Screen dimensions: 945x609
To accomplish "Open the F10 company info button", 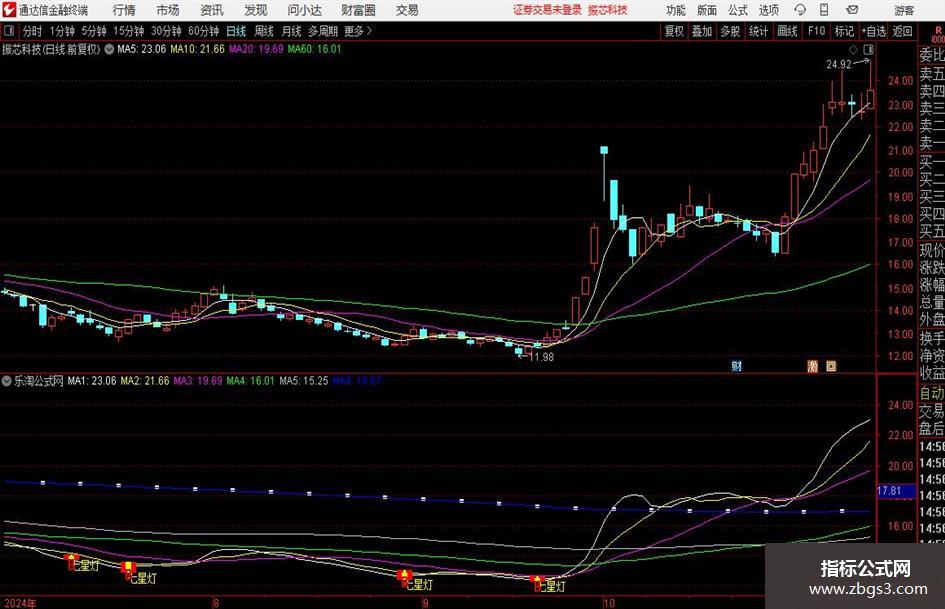I will pyautogui.click(x=816, y=31).
